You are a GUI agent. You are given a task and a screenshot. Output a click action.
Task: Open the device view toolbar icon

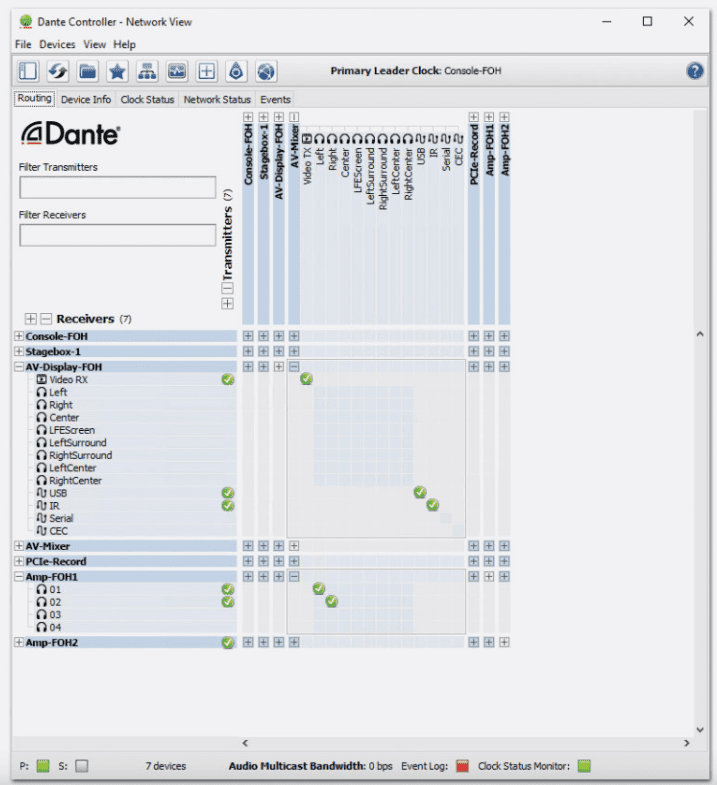pyautogui.click(x=177, y=71)
